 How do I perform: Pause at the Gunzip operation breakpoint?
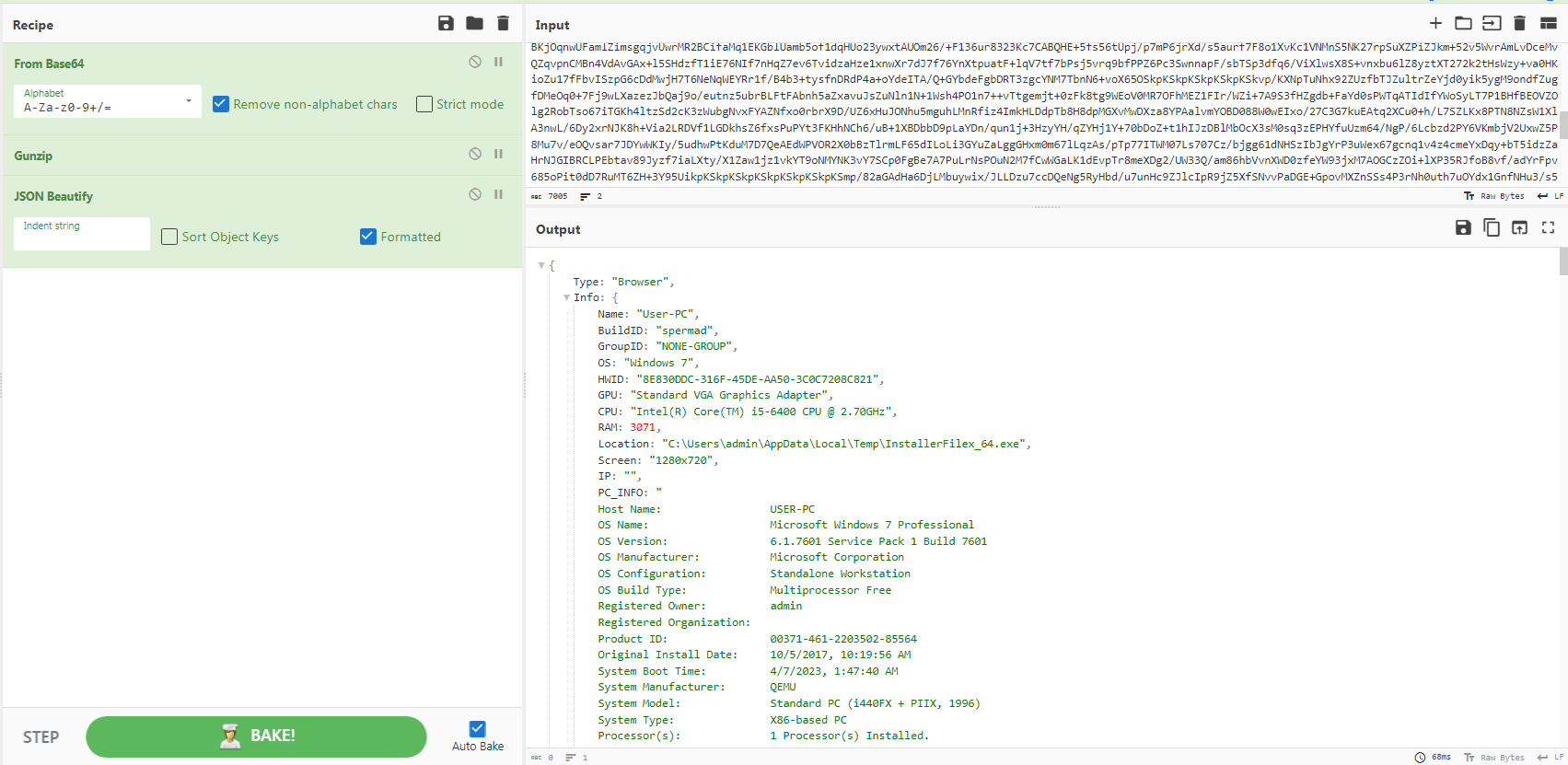pyautogui.click(x=498, y=154)
